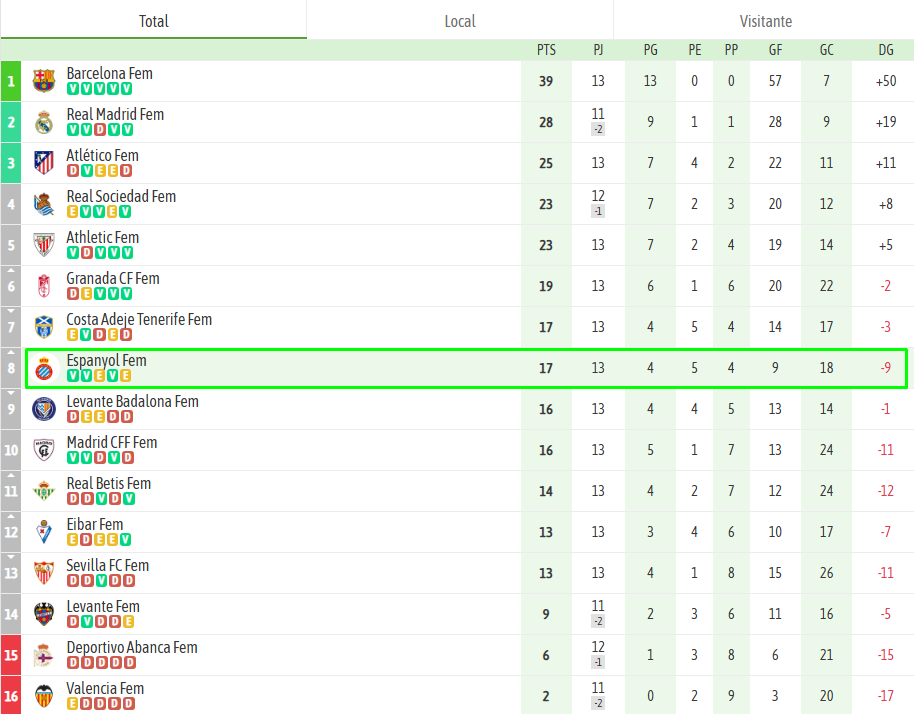Sort the table by DG column header

[x=886, y=50]
